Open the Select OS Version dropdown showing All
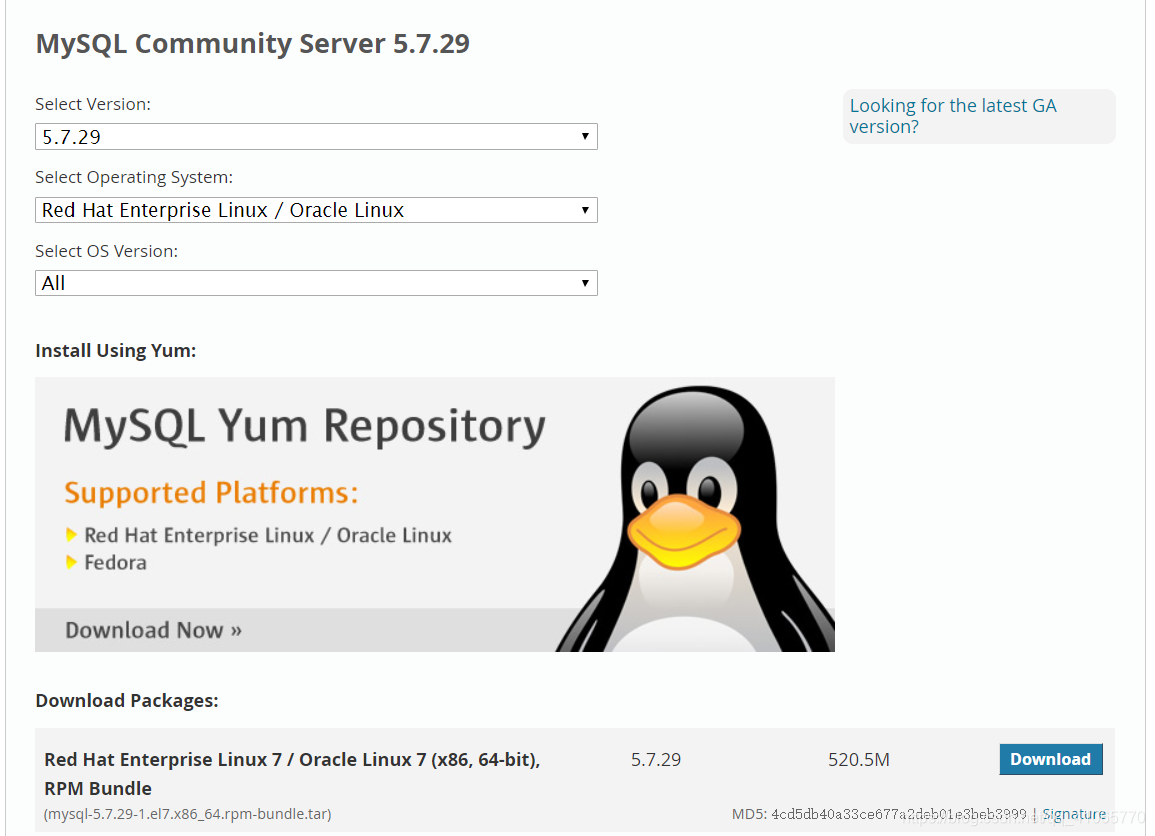The width and height of the screenshot is (1155, 836). click(x=316, y=283)
